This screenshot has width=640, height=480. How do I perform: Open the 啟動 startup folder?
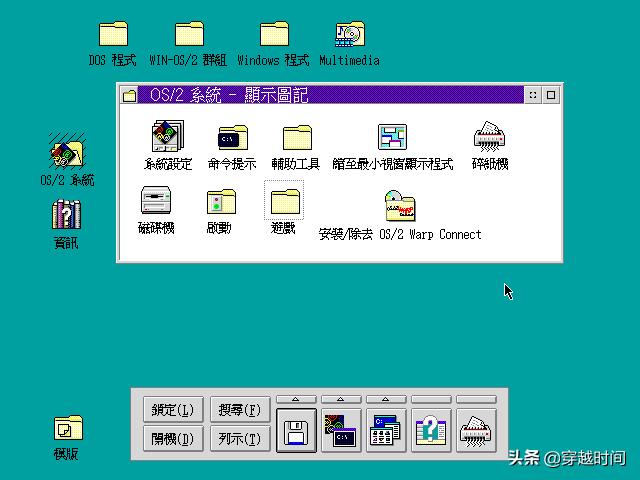tap(220, 202)
